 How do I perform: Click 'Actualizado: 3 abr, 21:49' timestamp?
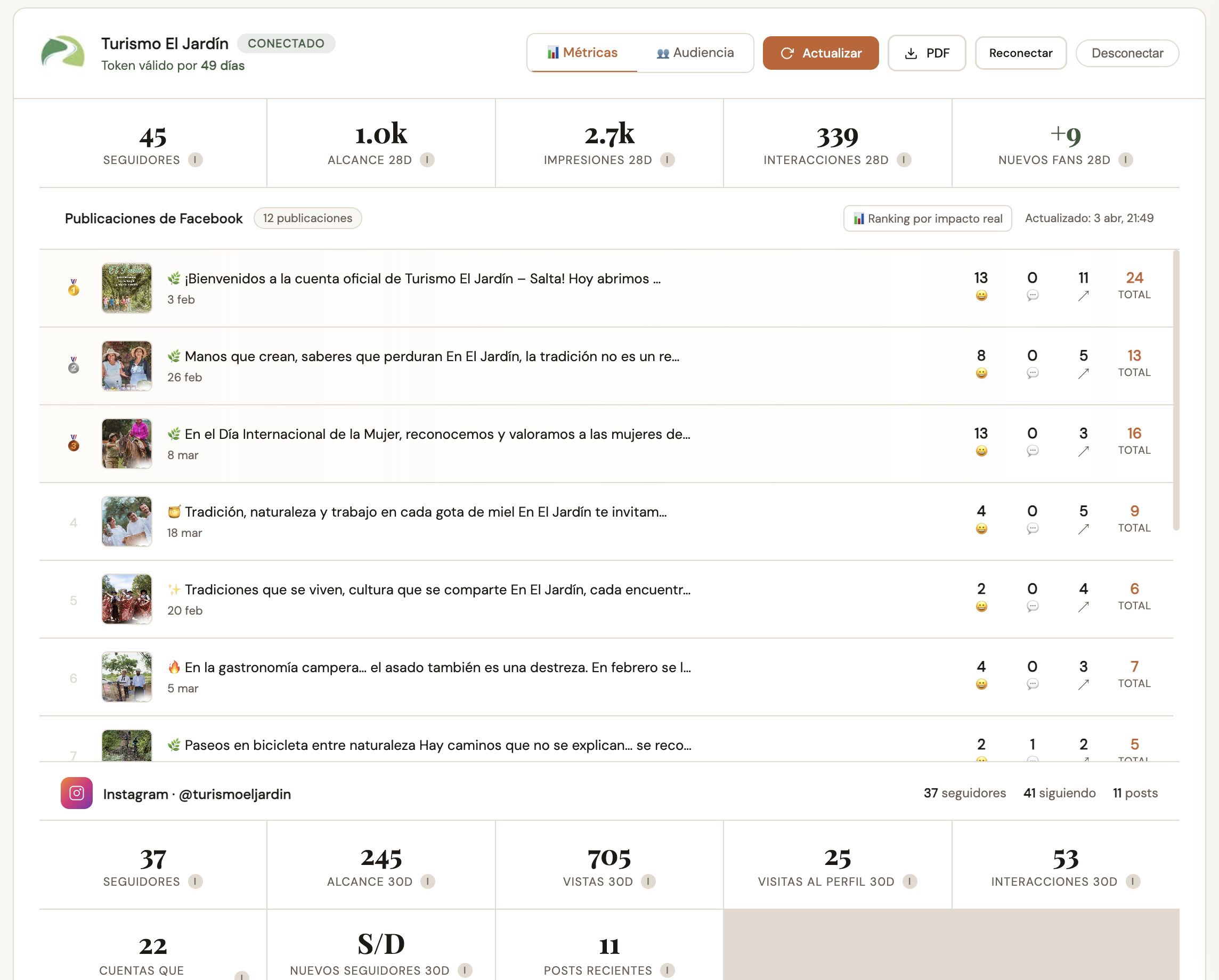(1090, 218)
